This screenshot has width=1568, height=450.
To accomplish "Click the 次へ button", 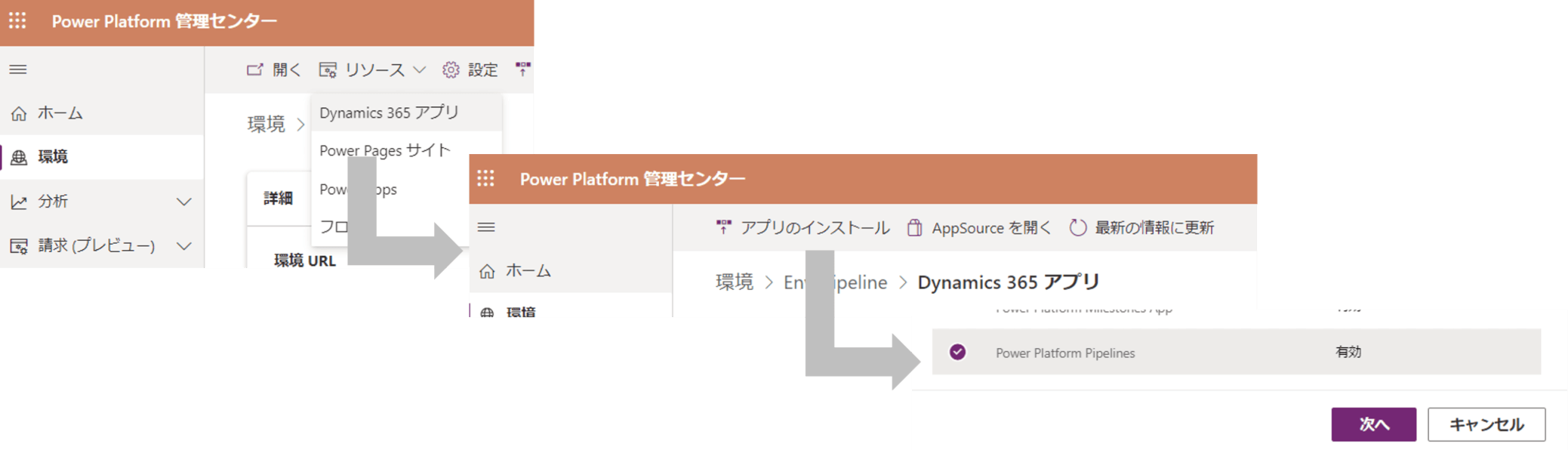I will [1373, 424].
